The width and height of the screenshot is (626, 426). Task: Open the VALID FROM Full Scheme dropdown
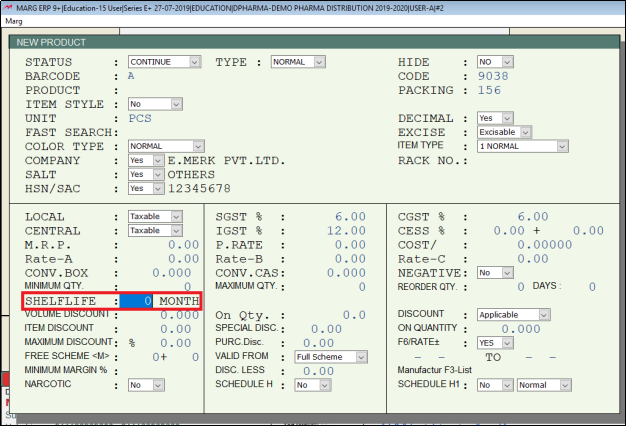331,357
